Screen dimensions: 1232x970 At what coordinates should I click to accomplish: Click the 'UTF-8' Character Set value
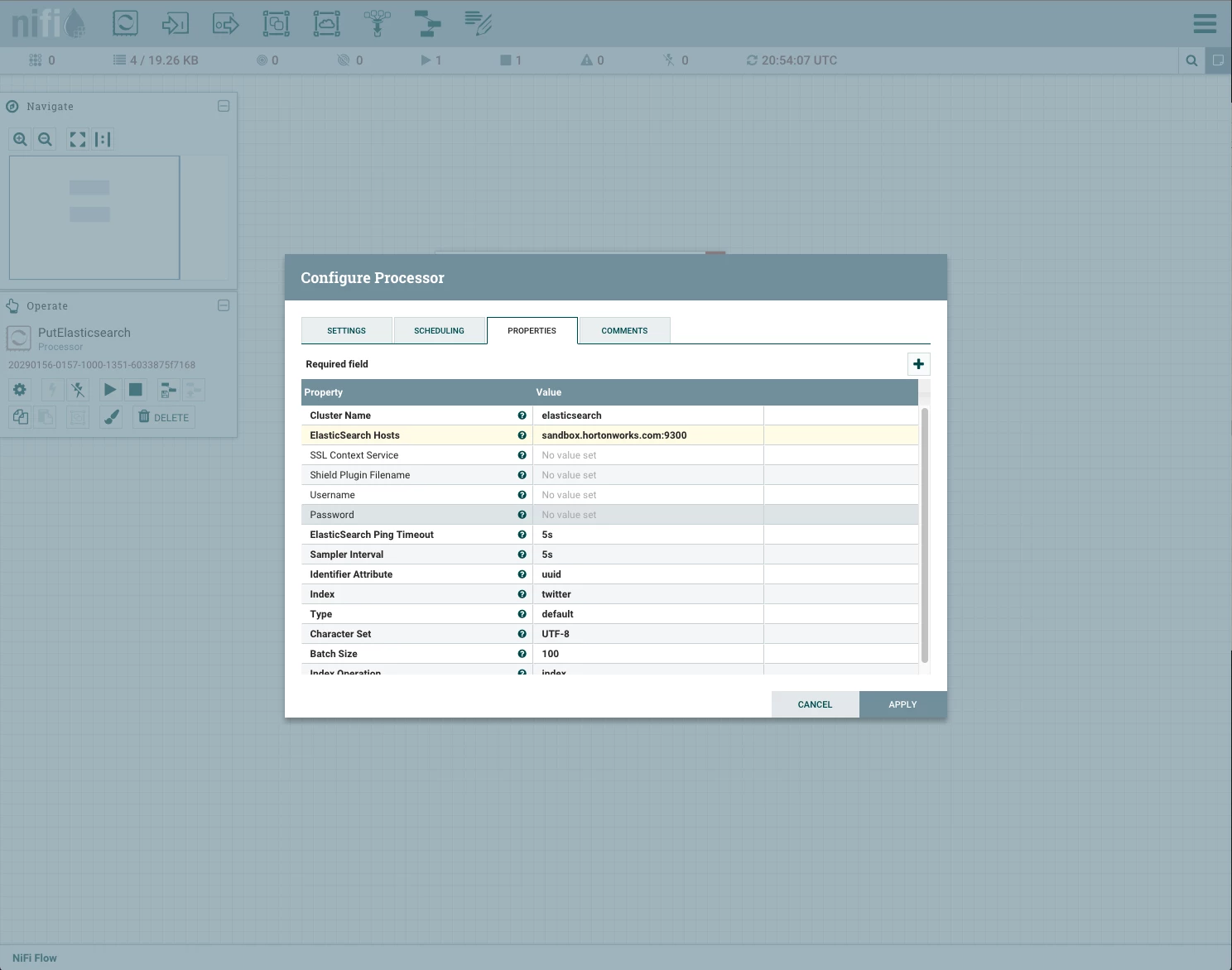pyautogui.click(x=647, y=634)
